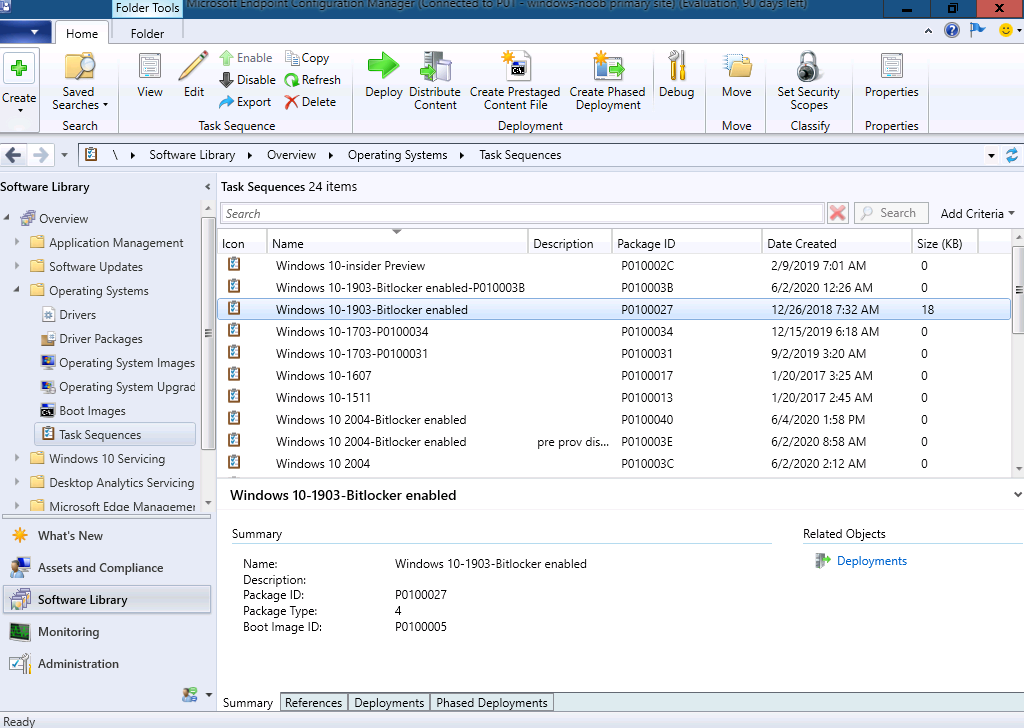The width and height of the screenshot is (1024, 728).
Task: Sort by the Package ID column header
Action: (x=686, y=243)
